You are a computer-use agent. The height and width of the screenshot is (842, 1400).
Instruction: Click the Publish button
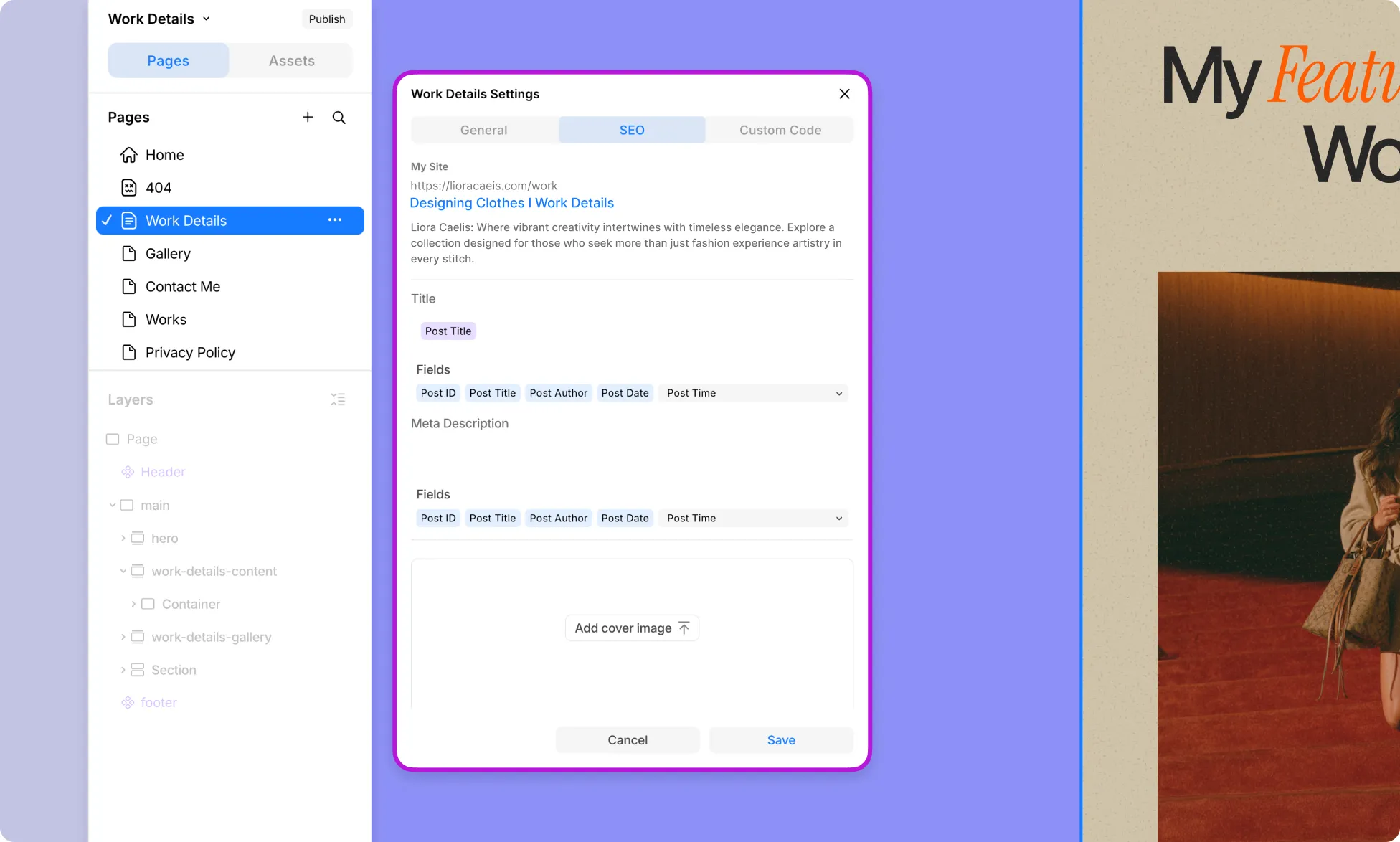coord(327,19)
